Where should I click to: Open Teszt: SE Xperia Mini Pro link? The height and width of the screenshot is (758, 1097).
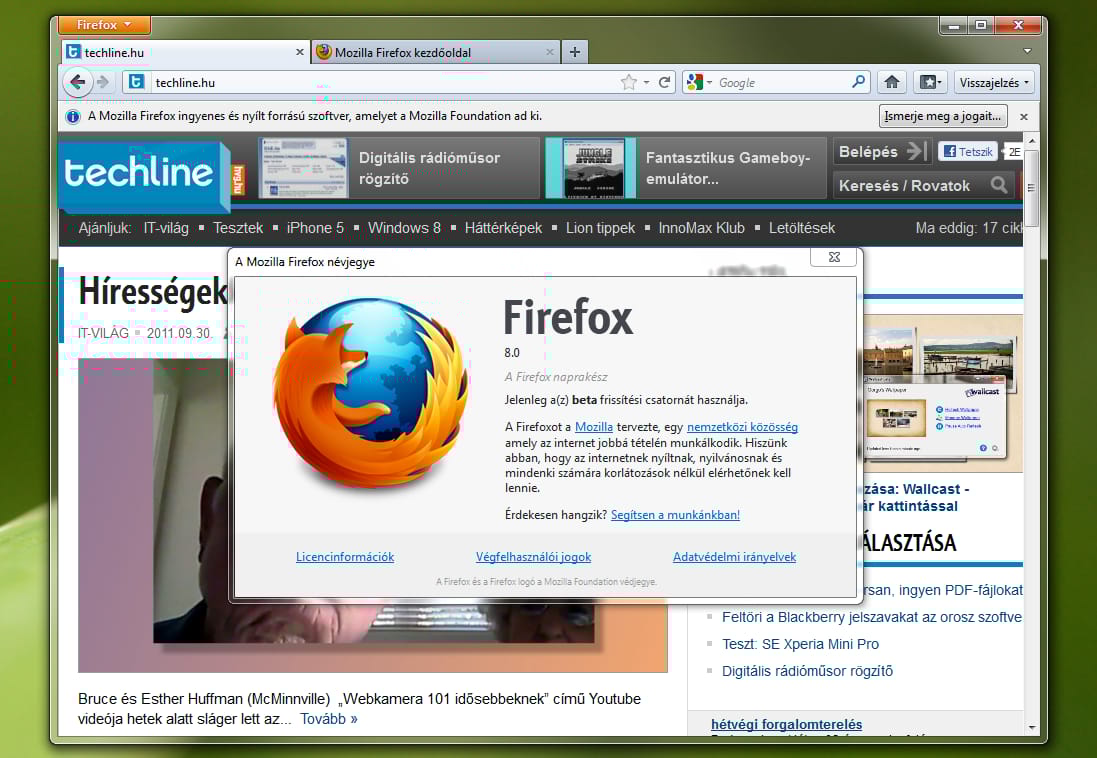tap(800, 644)
